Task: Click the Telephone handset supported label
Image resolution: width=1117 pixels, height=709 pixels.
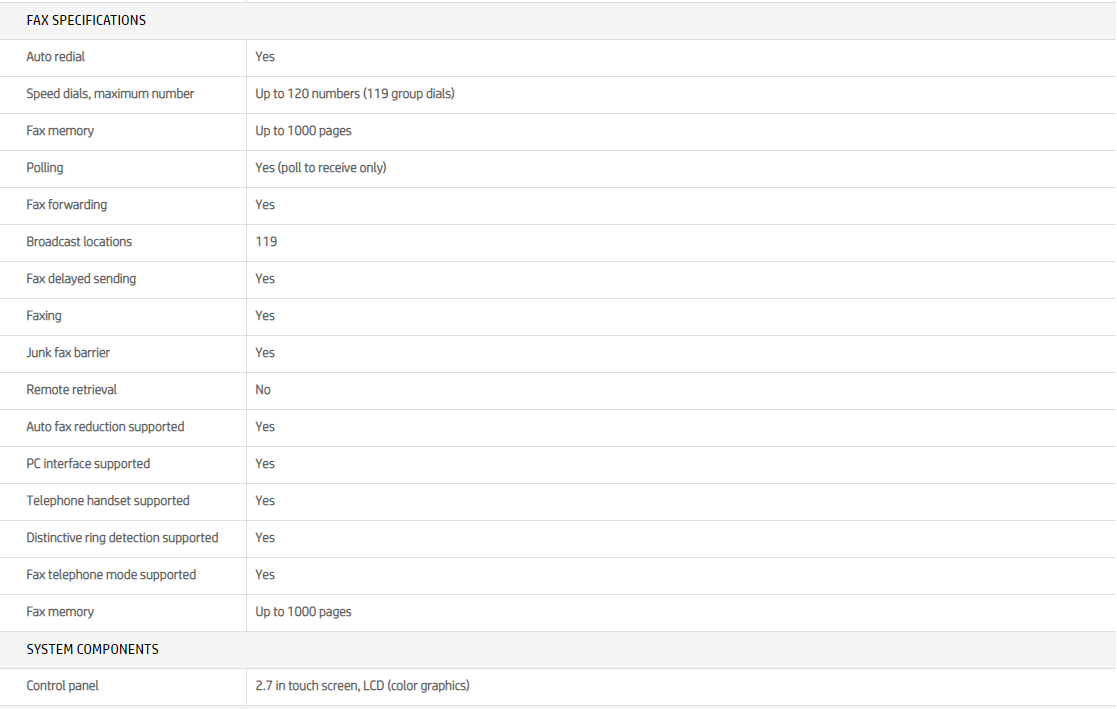Action: pyautogui.click(x=108, y=501)
